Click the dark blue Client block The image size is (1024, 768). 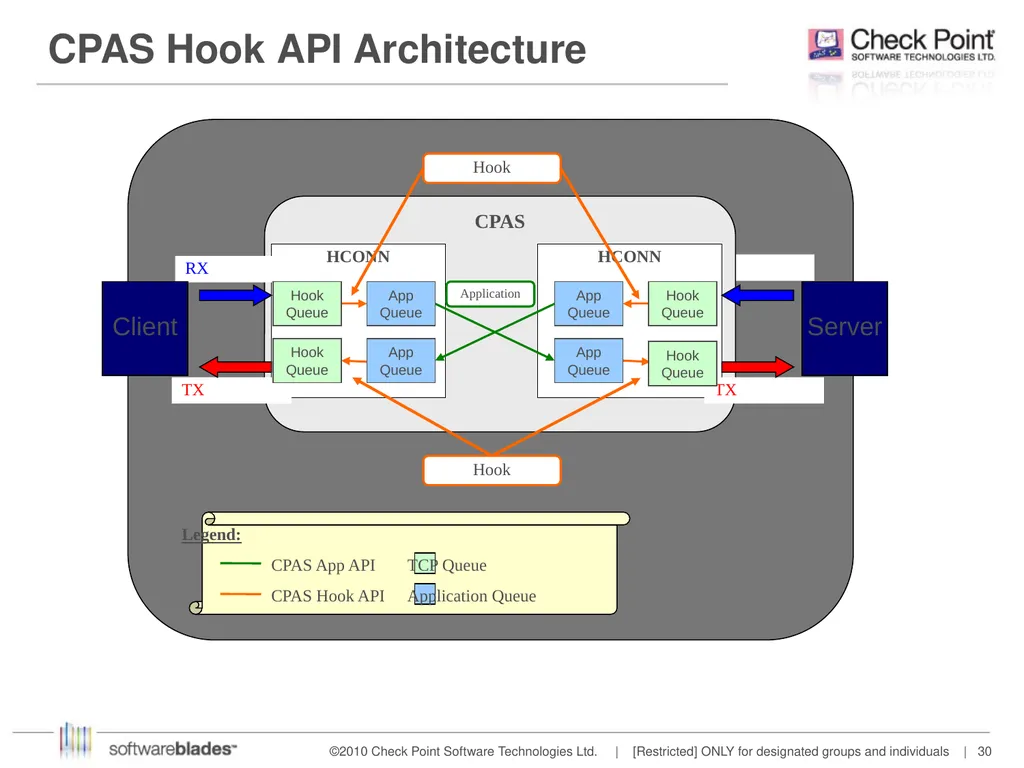(145, 328)
